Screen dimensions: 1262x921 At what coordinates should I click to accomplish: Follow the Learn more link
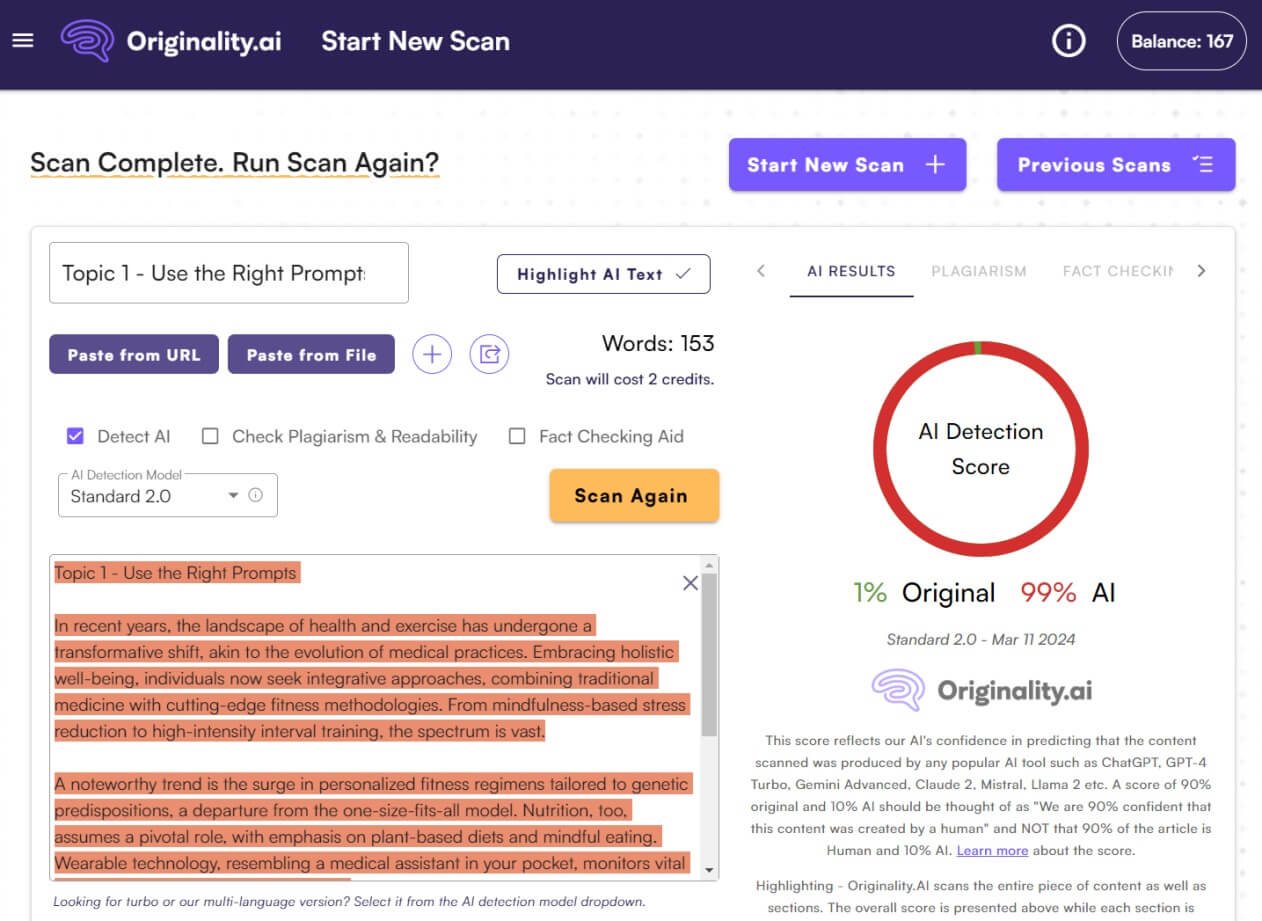tap(992, 850)
